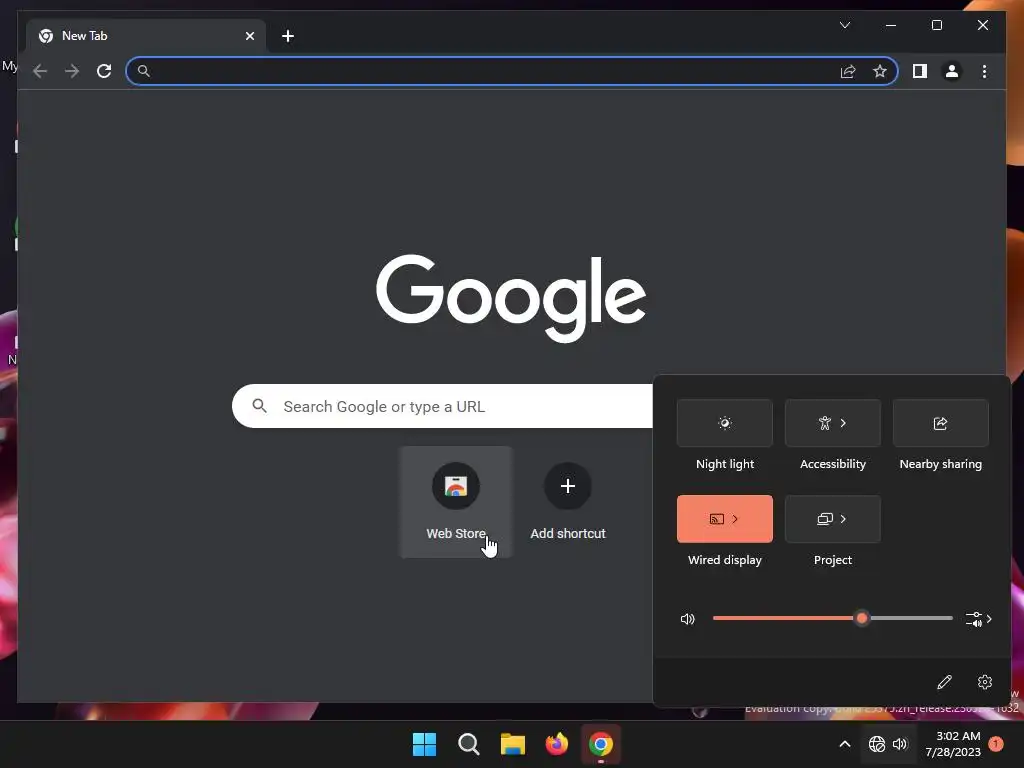Screen dimensions: 1024x768
Task: Click Chrome icon on taskbar
Action: (601, 744)
